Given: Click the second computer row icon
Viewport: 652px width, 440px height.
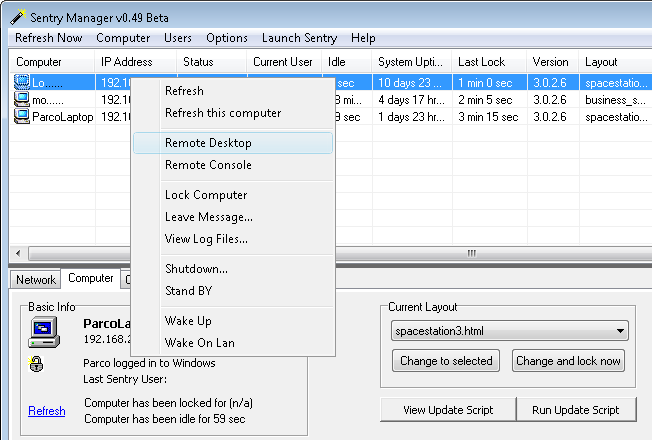Looking at the screenshot, I should (22, 99).
